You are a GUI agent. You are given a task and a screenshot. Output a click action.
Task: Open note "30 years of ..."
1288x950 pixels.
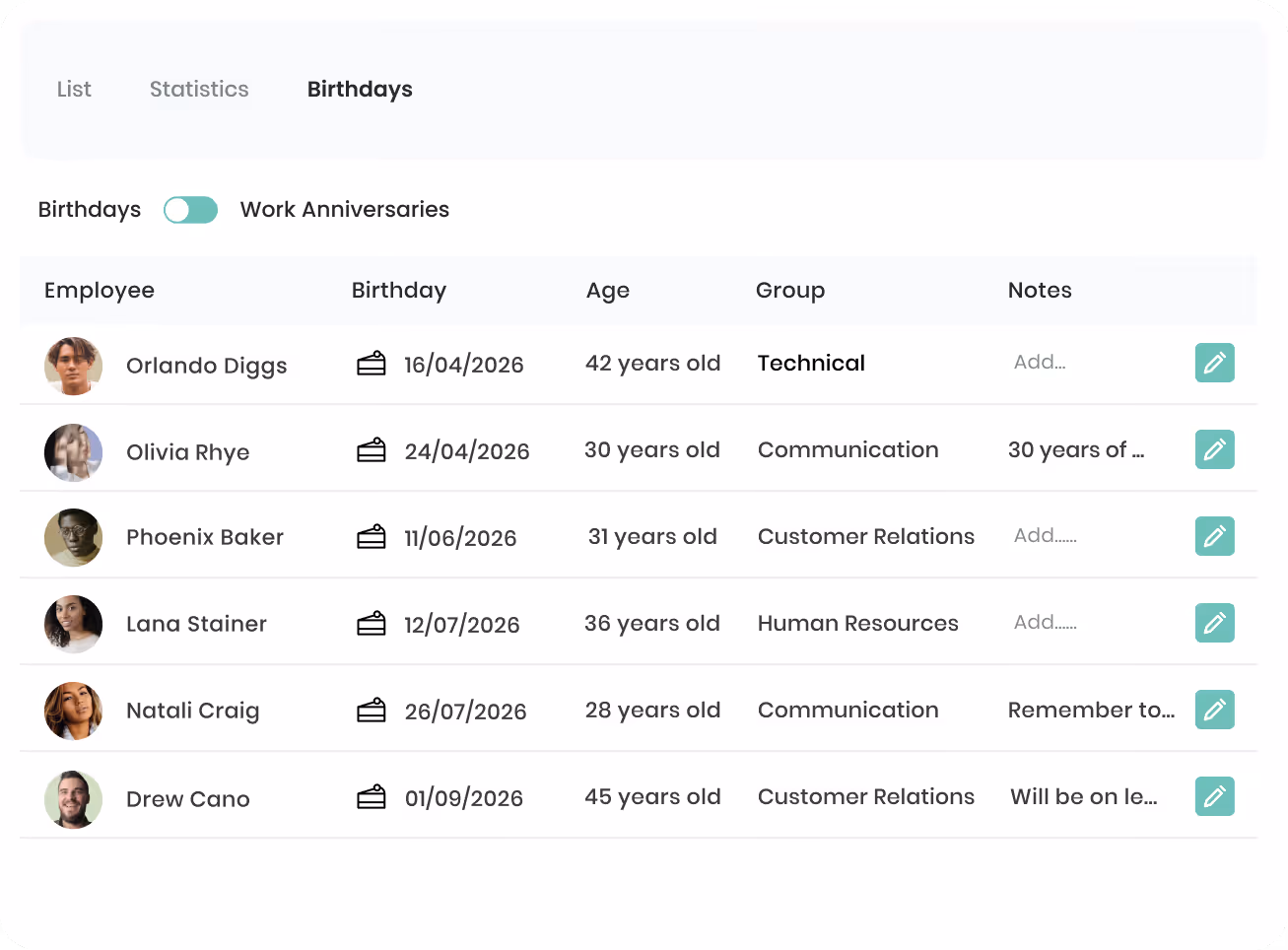[1076, 450]
